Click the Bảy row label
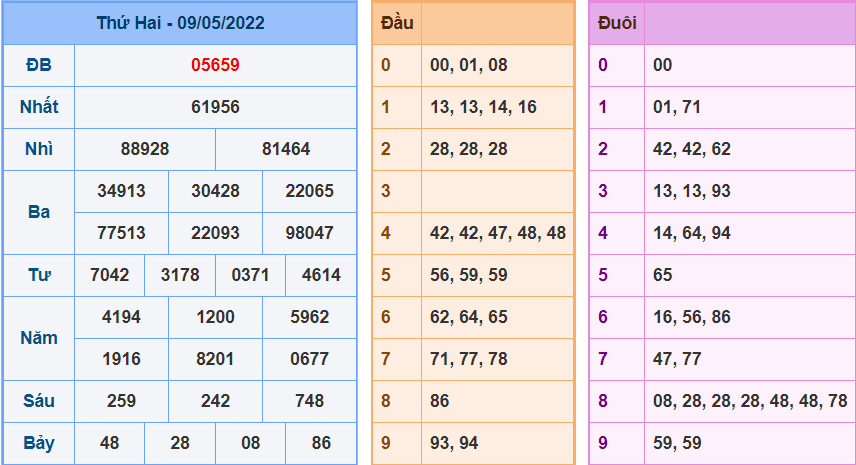 (x=39, y=443)
